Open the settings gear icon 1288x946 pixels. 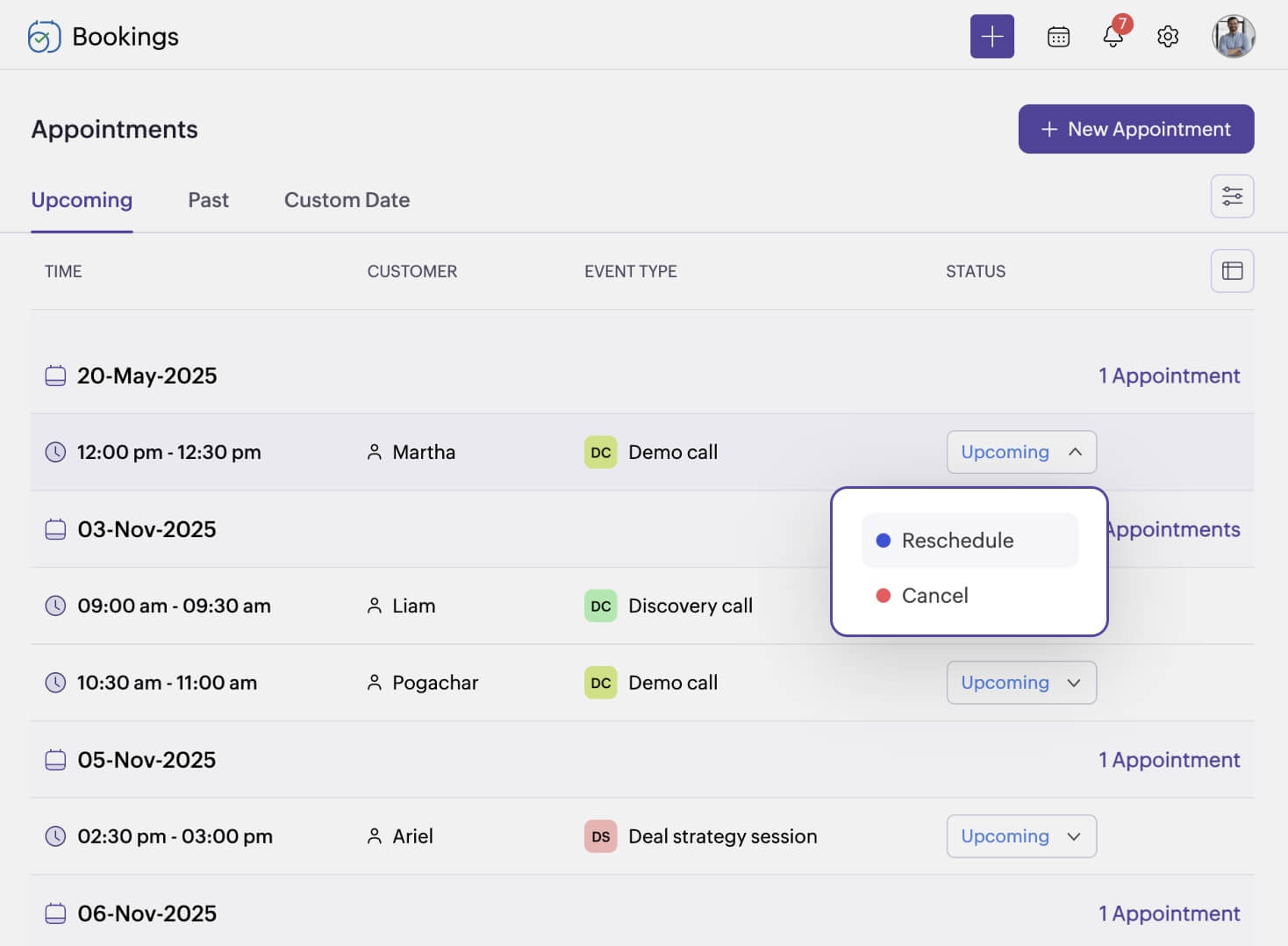[1167, 37]
